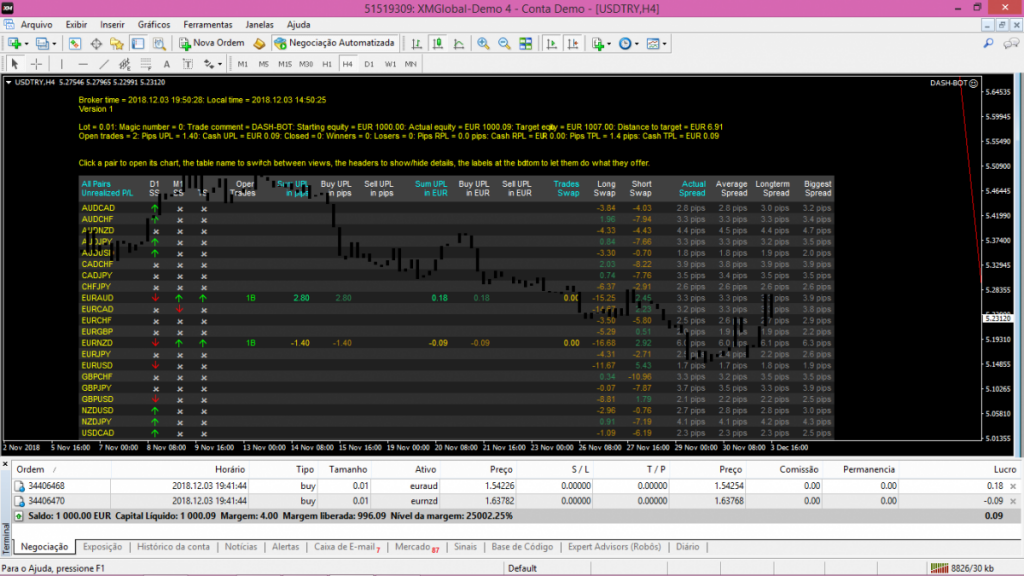1024x576 pixels.
Task: Select order 34406470 eurnzd row
Action: tap(516, 501)
